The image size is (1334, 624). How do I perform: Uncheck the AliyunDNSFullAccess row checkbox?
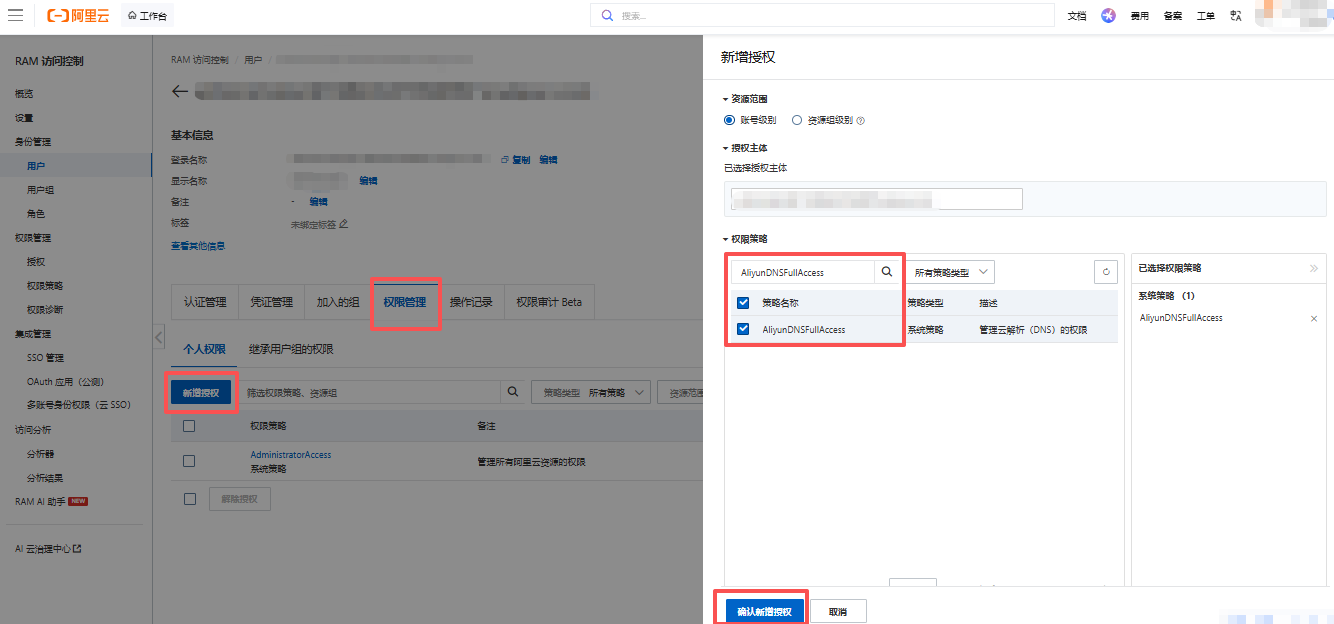click(743, 329)
